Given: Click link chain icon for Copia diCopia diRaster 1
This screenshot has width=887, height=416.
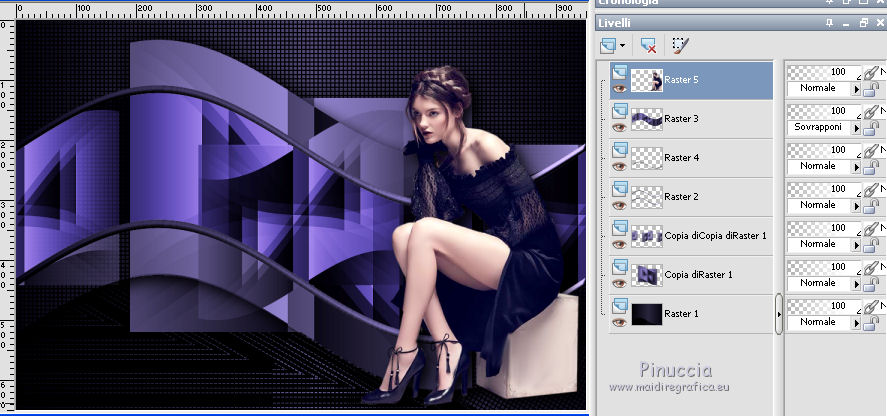Looking at the screenshot, I should coord(872,229).
